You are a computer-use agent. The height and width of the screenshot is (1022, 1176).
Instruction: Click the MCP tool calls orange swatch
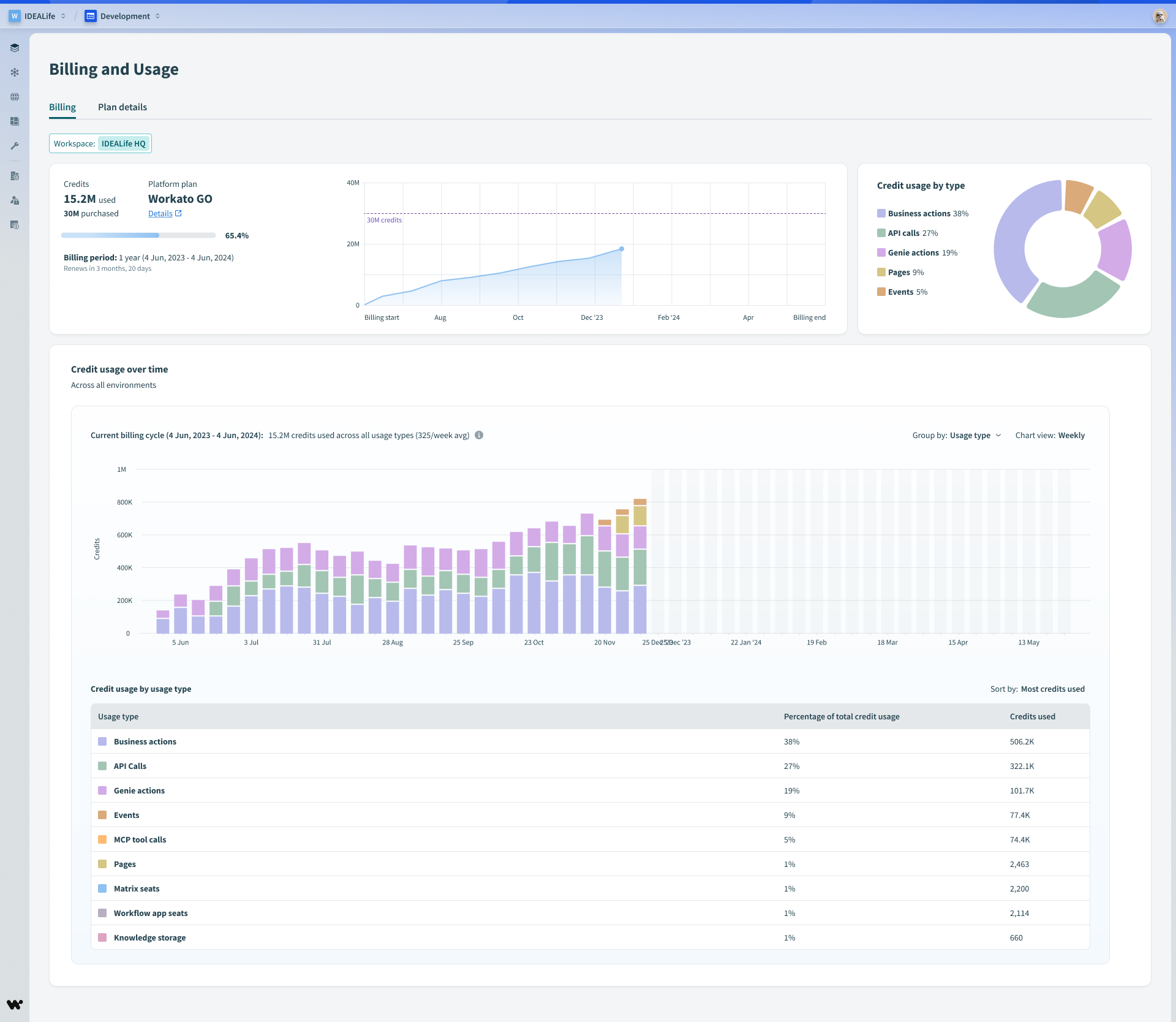pyautogui.click(x=102, y=839)
